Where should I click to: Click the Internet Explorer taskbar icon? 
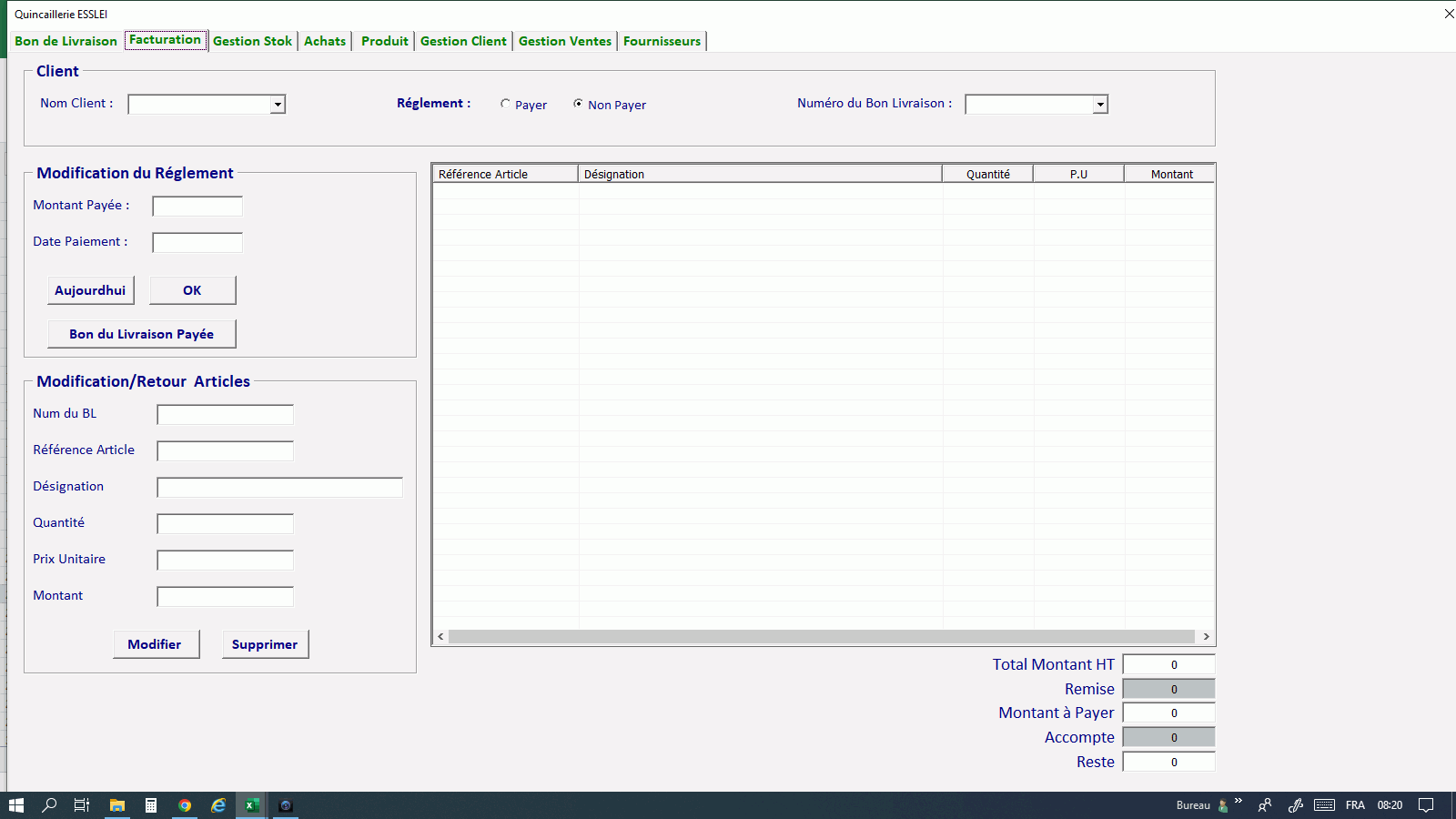point(218,805)
